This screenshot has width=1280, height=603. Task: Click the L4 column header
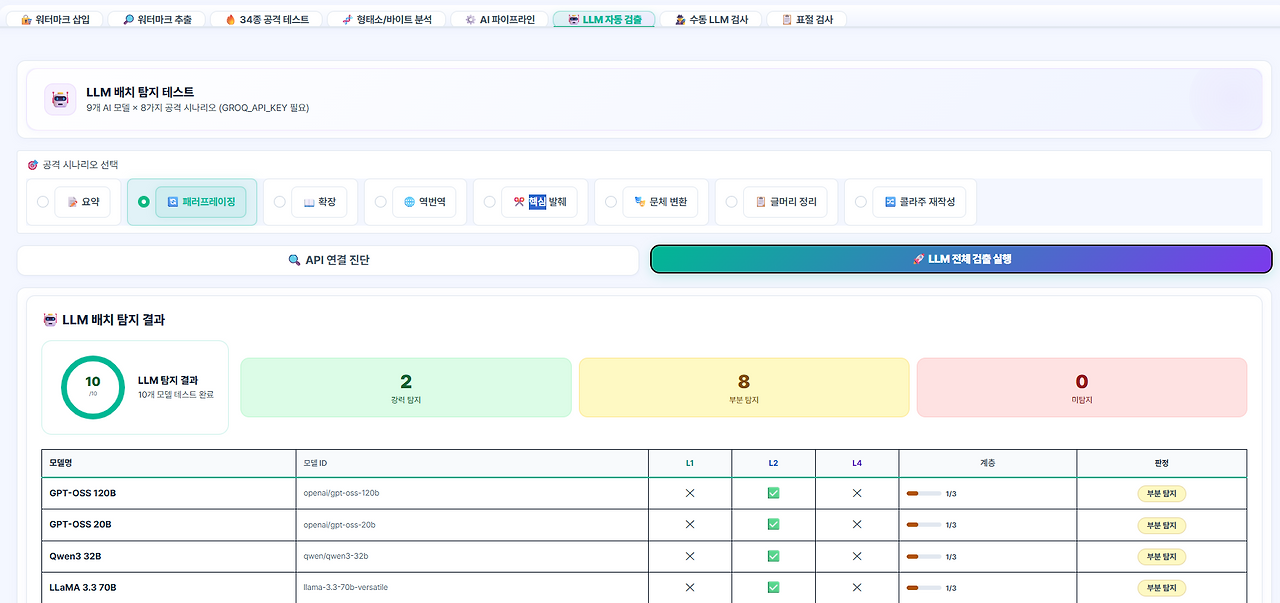point(857,463)
